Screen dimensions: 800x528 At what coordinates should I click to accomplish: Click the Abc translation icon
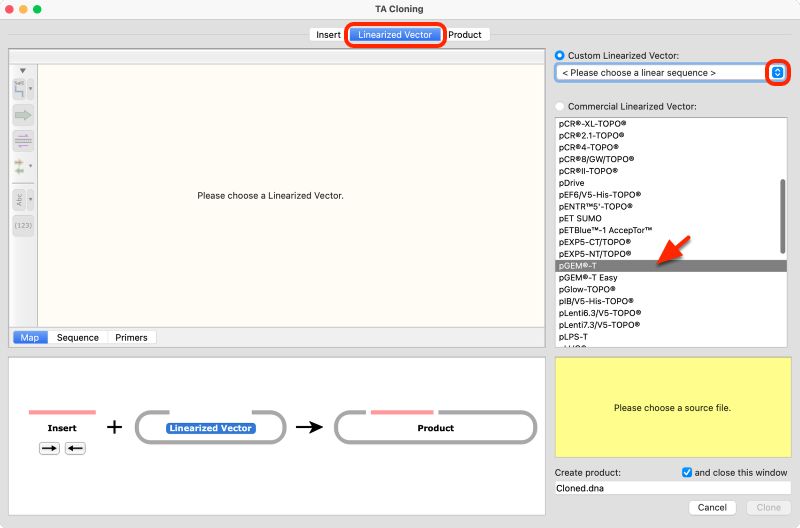[x=19, y=199]
